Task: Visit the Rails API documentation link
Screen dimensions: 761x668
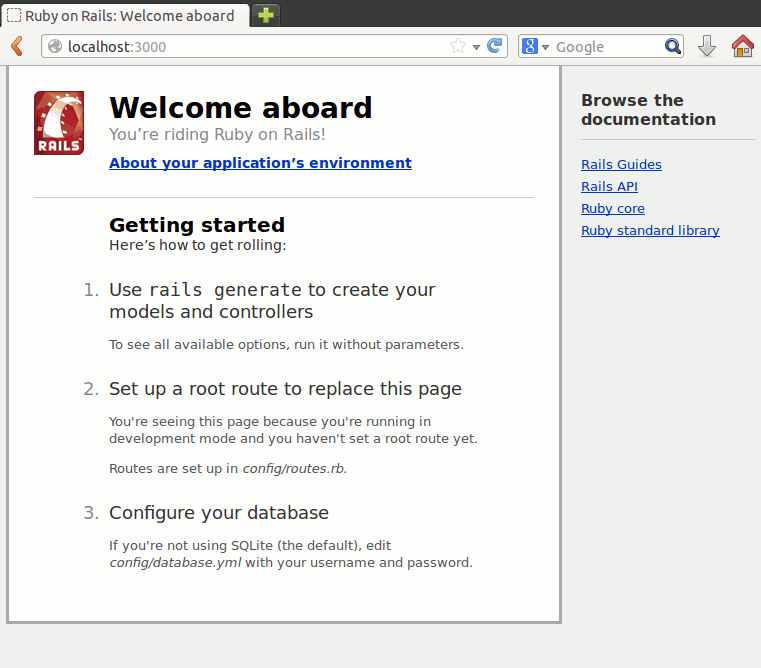Action: (609, 187)
